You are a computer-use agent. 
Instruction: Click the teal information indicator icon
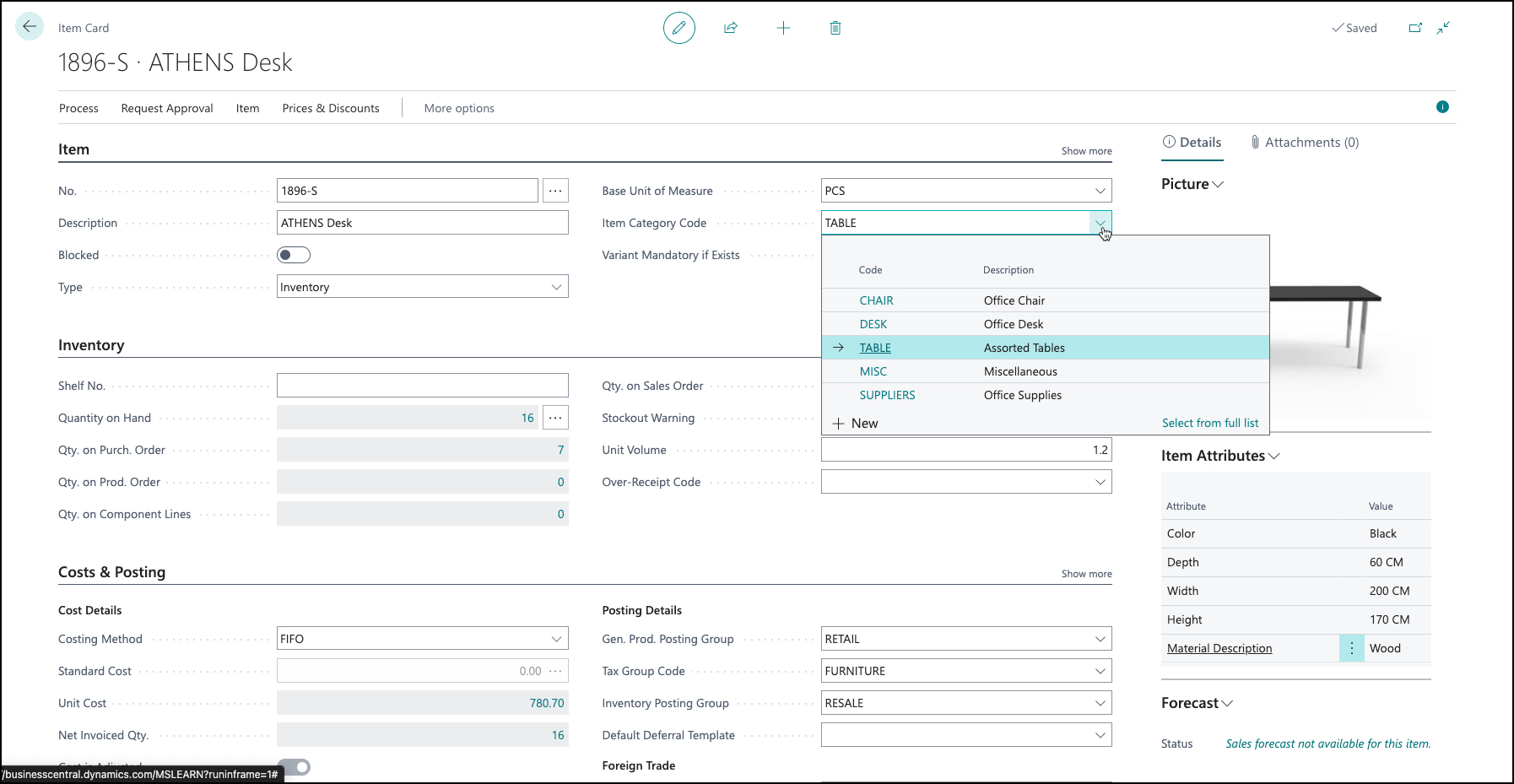click(1442, 106)
